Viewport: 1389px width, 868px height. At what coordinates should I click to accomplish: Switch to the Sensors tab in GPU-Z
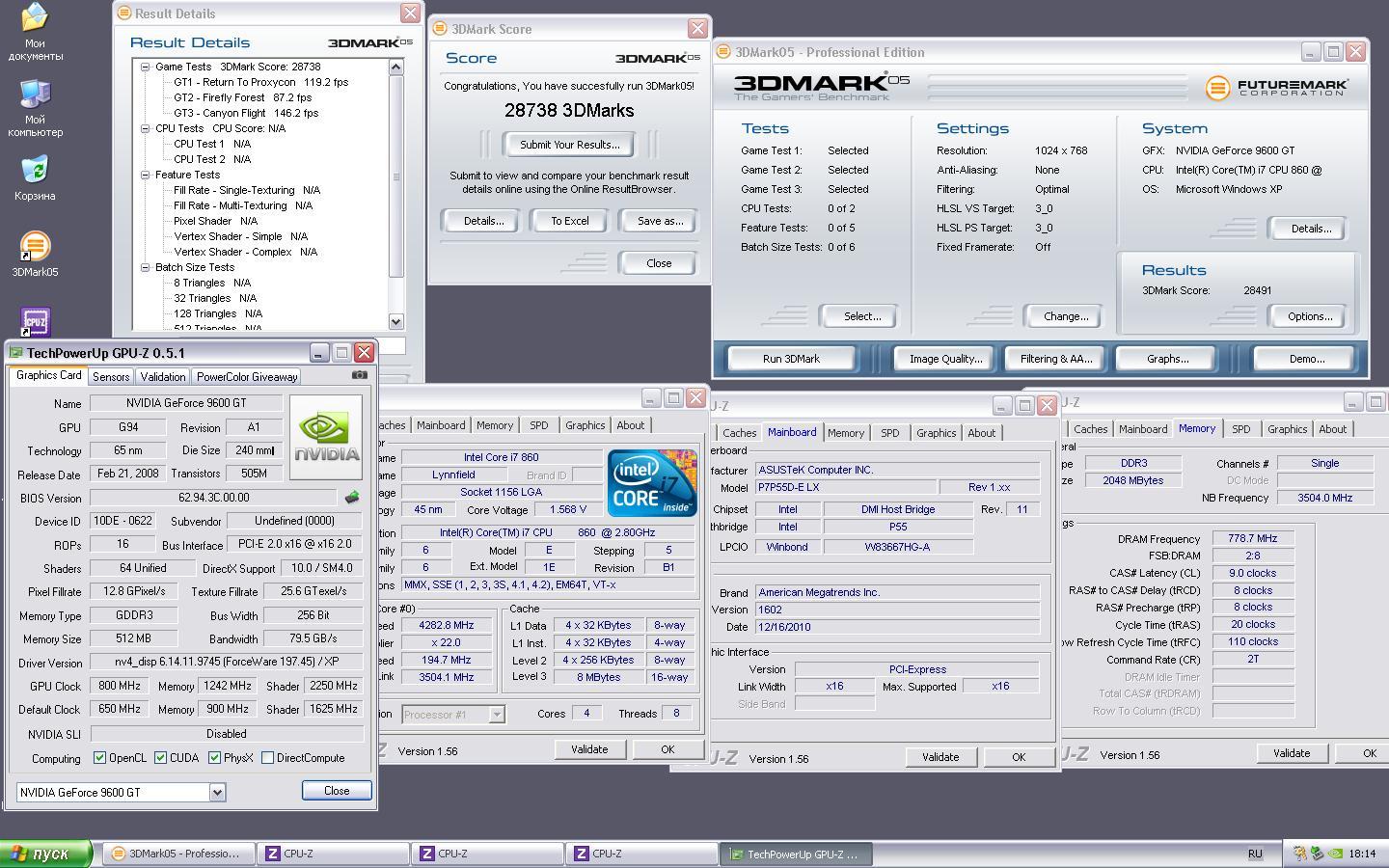pyautogui.click(x=111, y=377)
